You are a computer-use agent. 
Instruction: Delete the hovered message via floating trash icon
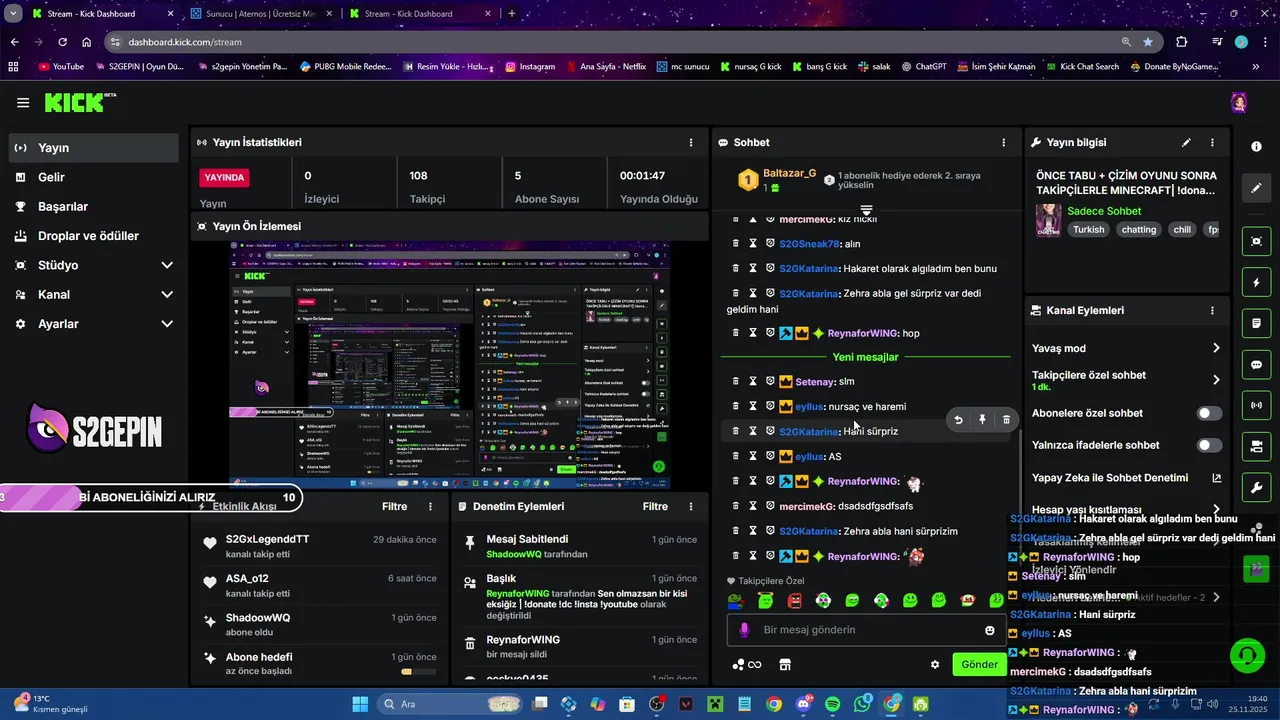(x=1006, y=420)
